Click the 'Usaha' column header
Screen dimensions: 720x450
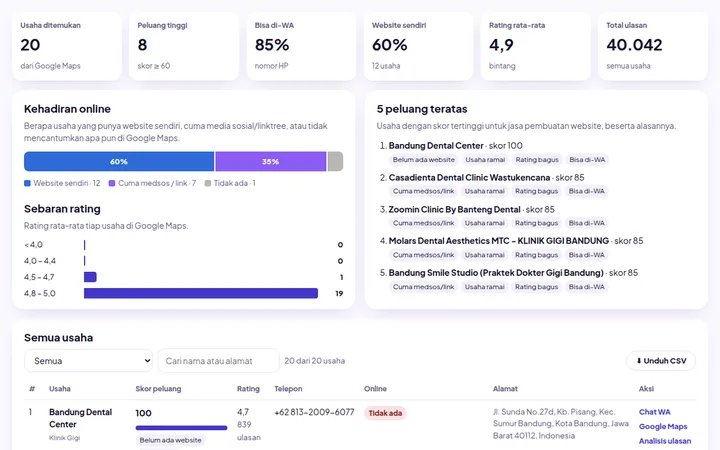click(x=60, y=389)
